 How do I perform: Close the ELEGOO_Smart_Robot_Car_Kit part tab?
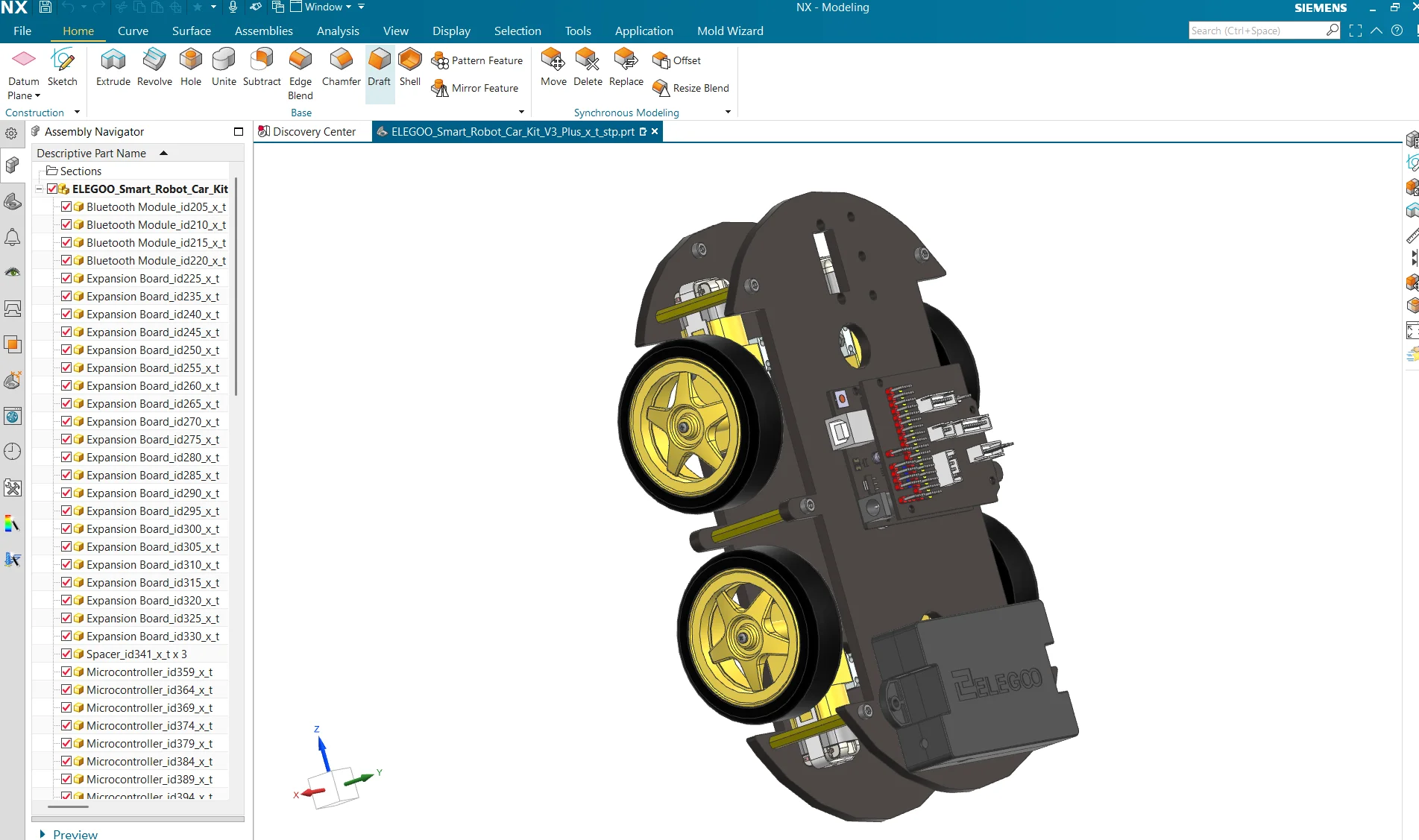coord(655,131)
